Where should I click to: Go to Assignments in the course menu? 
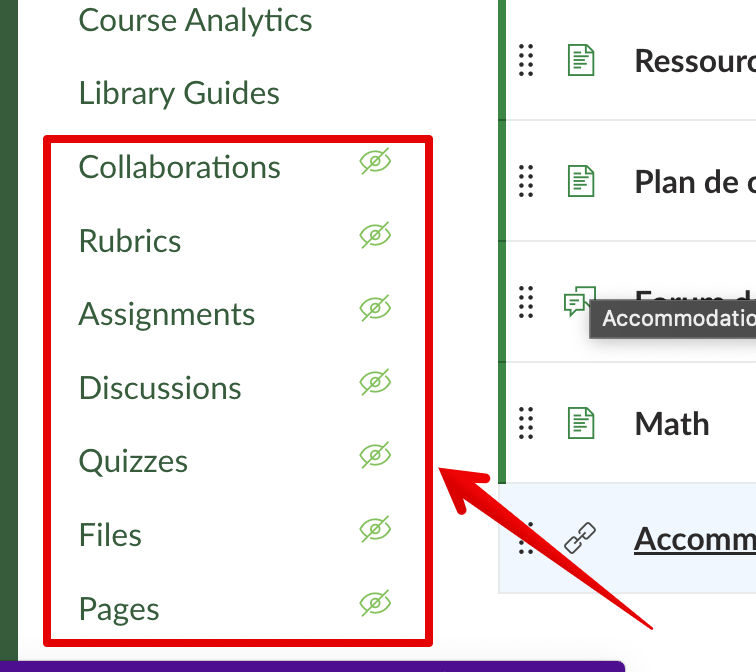167,314
